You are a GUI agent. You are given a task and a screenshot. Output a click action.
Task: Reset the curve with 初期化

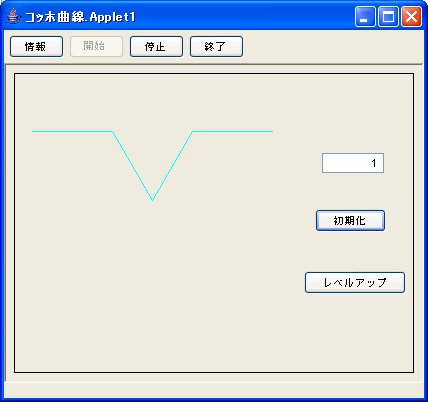pos(350,220)
